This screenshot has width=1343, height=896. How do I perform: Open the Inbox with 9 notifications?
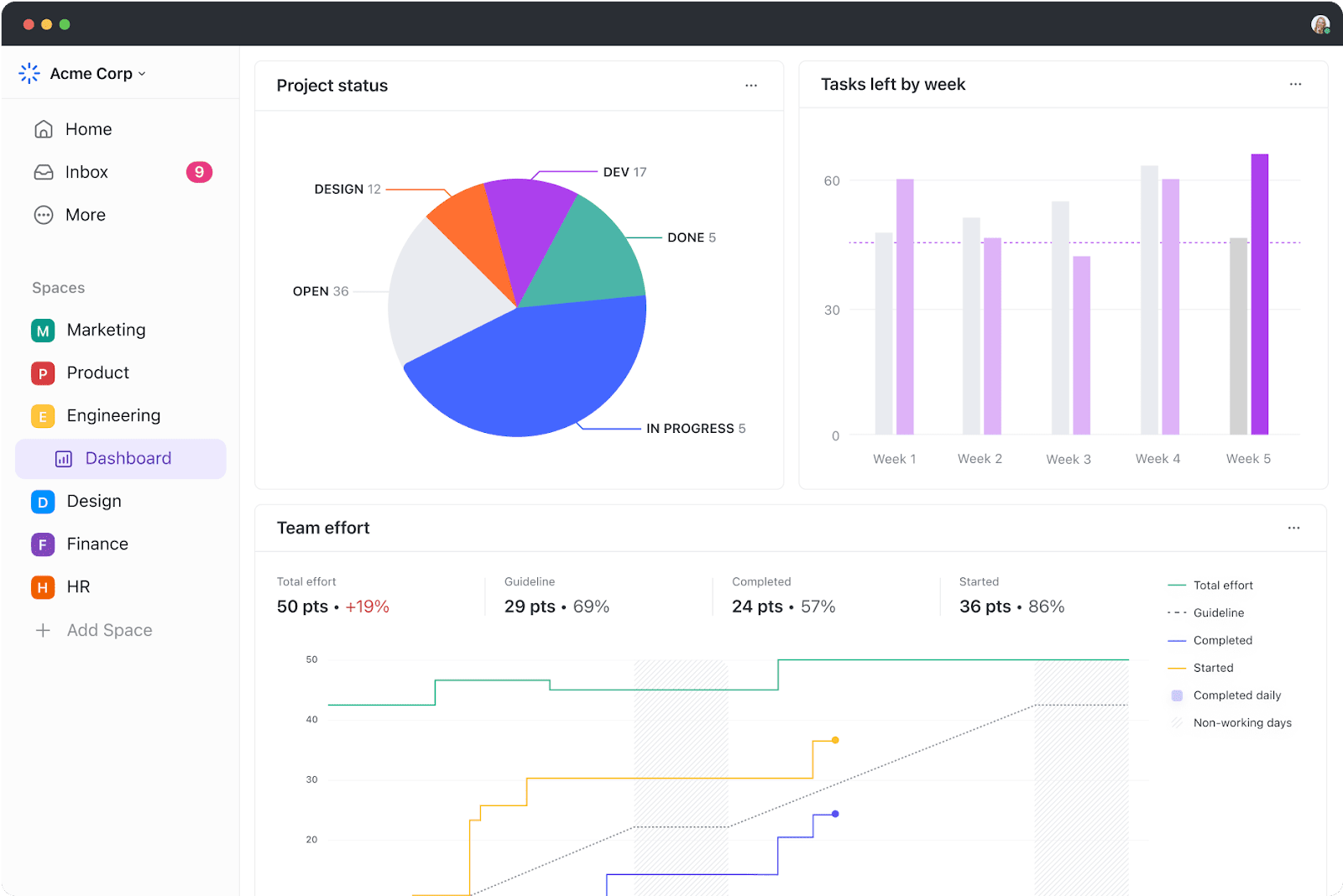[x=43, y=171]
